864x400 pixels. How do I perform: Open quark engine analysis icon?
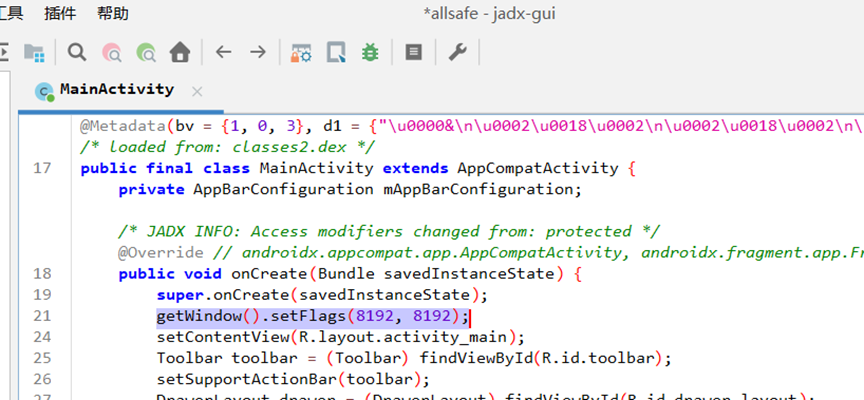[x=336, y=53]
